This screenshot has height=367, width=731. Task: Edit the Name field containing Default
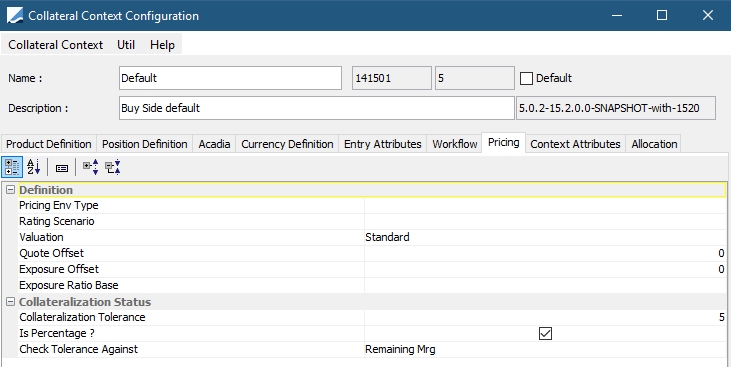pos(230,78)
